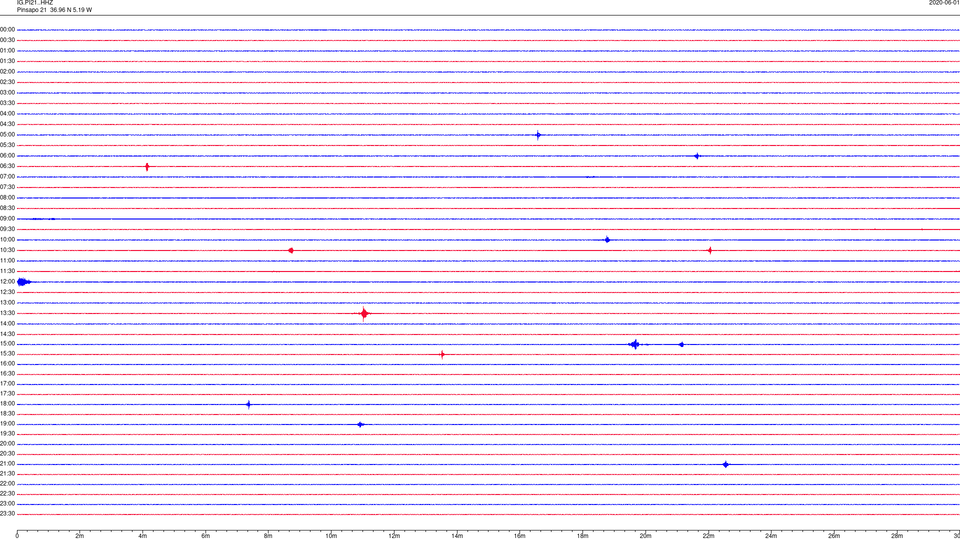Click the seismic event on the 06:00 trace
Viewport: 960px width, 540px height.
tap(697, 156)
